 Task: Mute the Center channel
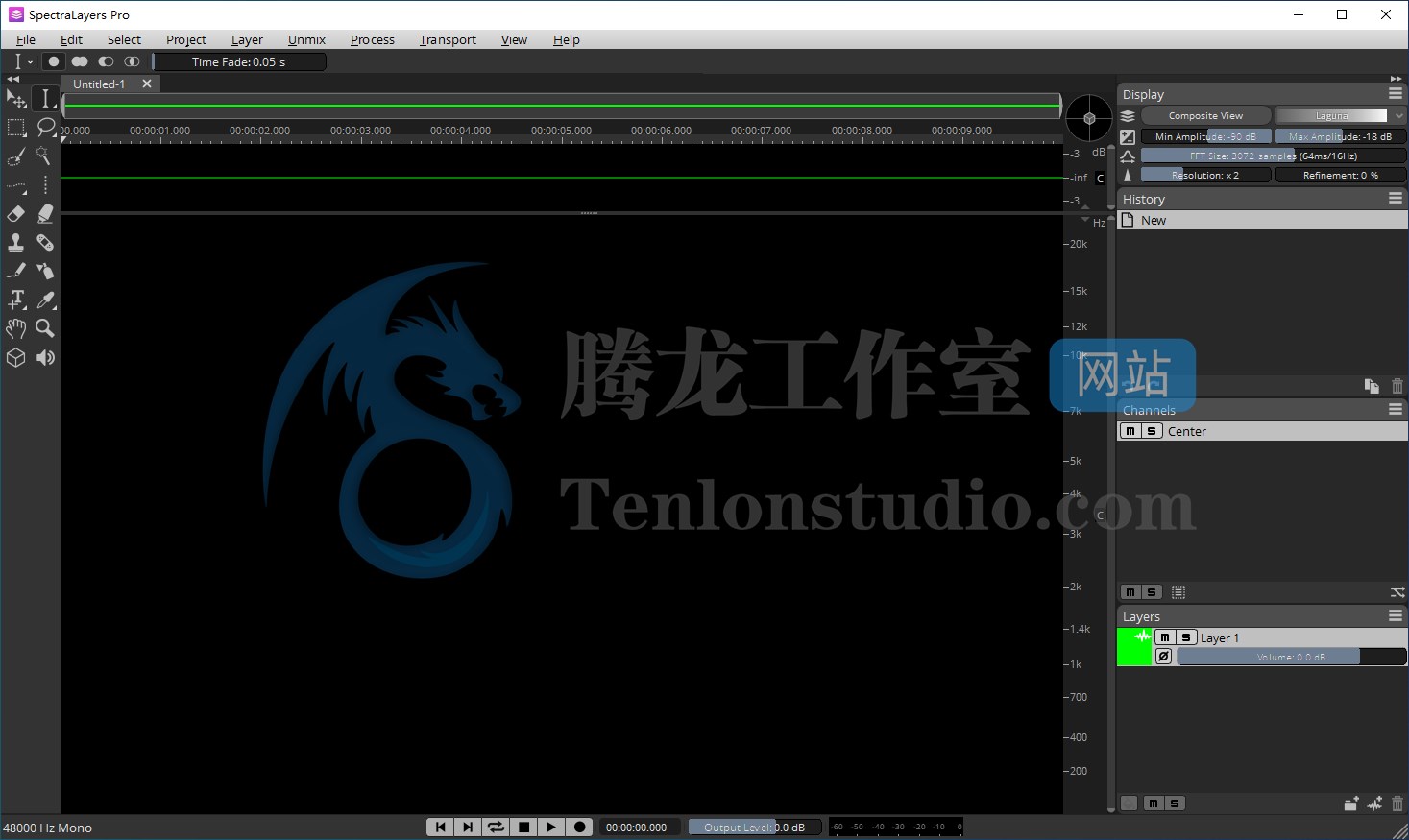click(x=1130, y=431)
